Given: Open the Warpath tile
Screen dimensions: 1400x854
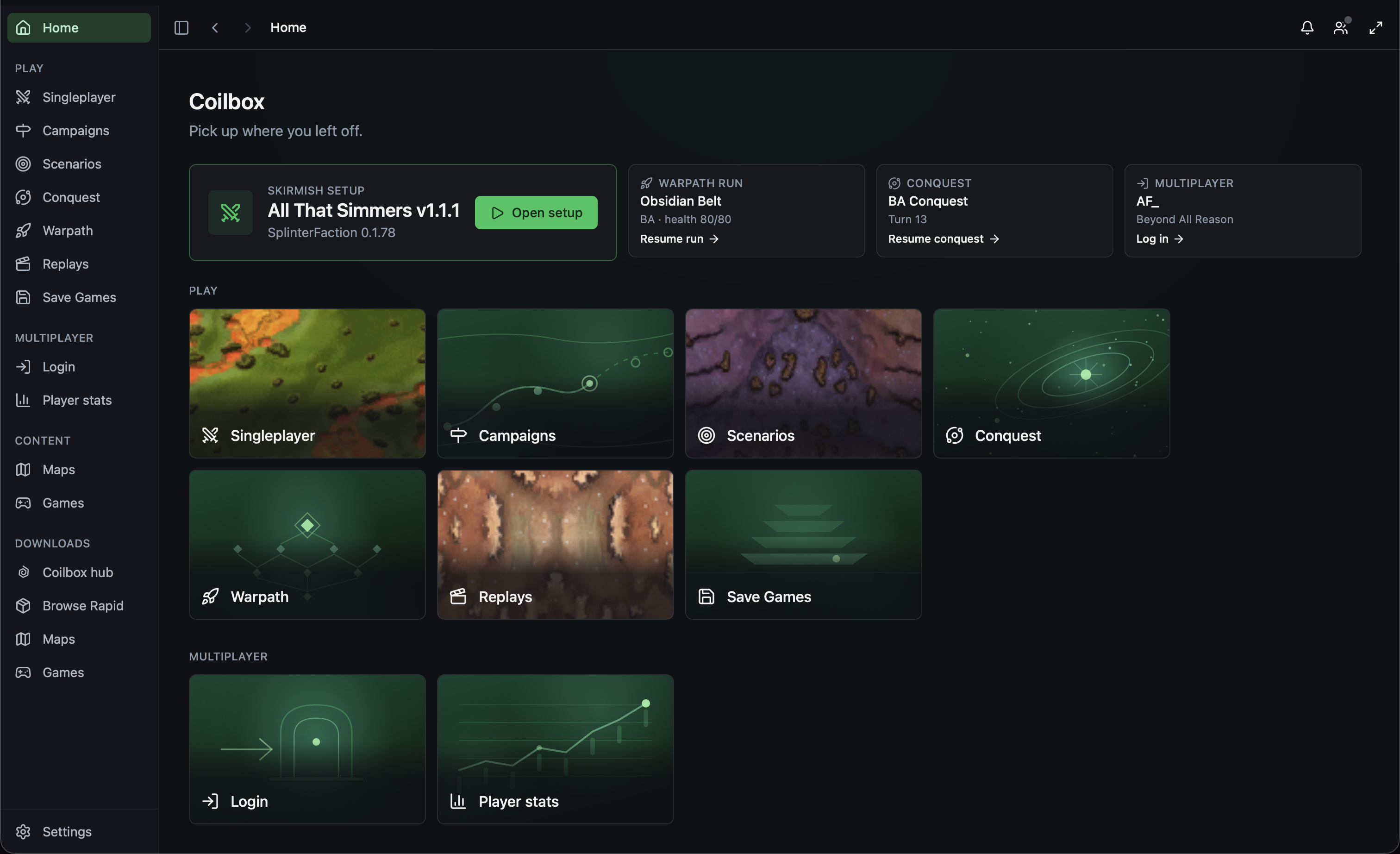Looking at the screenshot, I should [307, 544].
